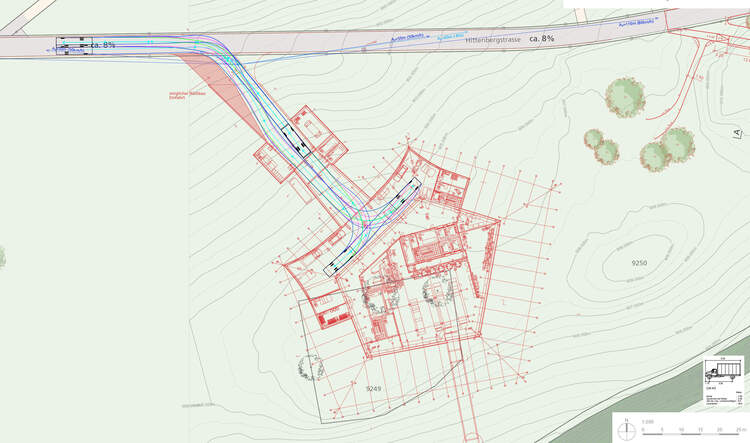
Task: Select the truck vehicle diagram in legend
Action: (724, 370)
